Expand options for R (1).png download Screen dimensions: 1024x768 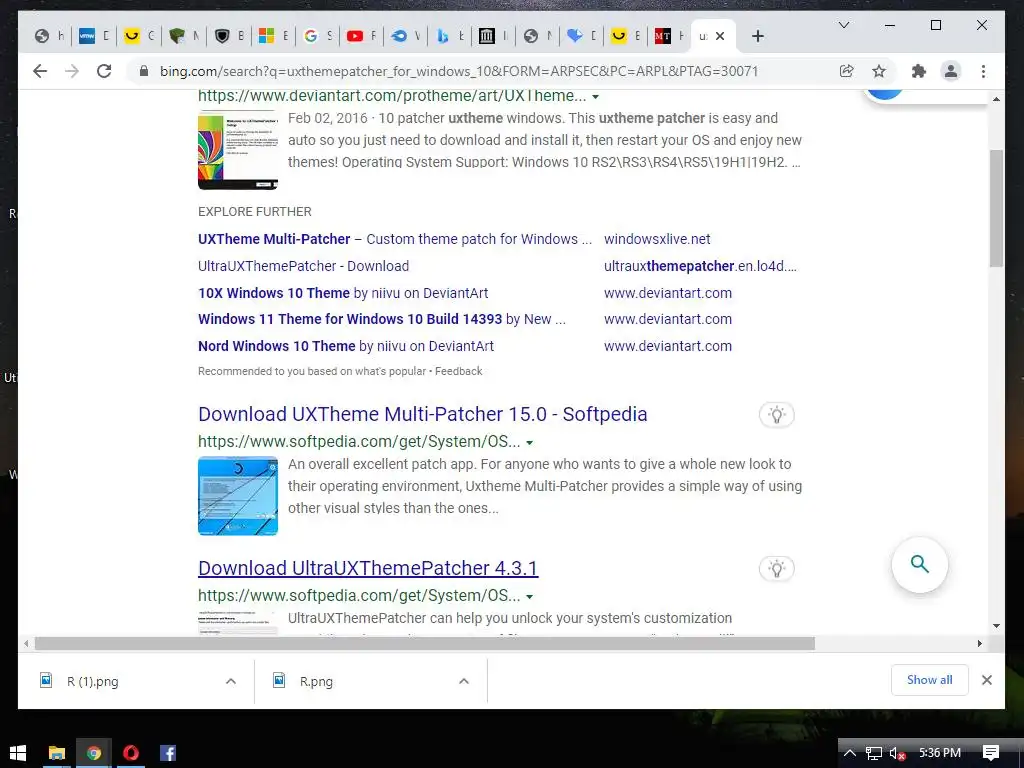(231, 681)
